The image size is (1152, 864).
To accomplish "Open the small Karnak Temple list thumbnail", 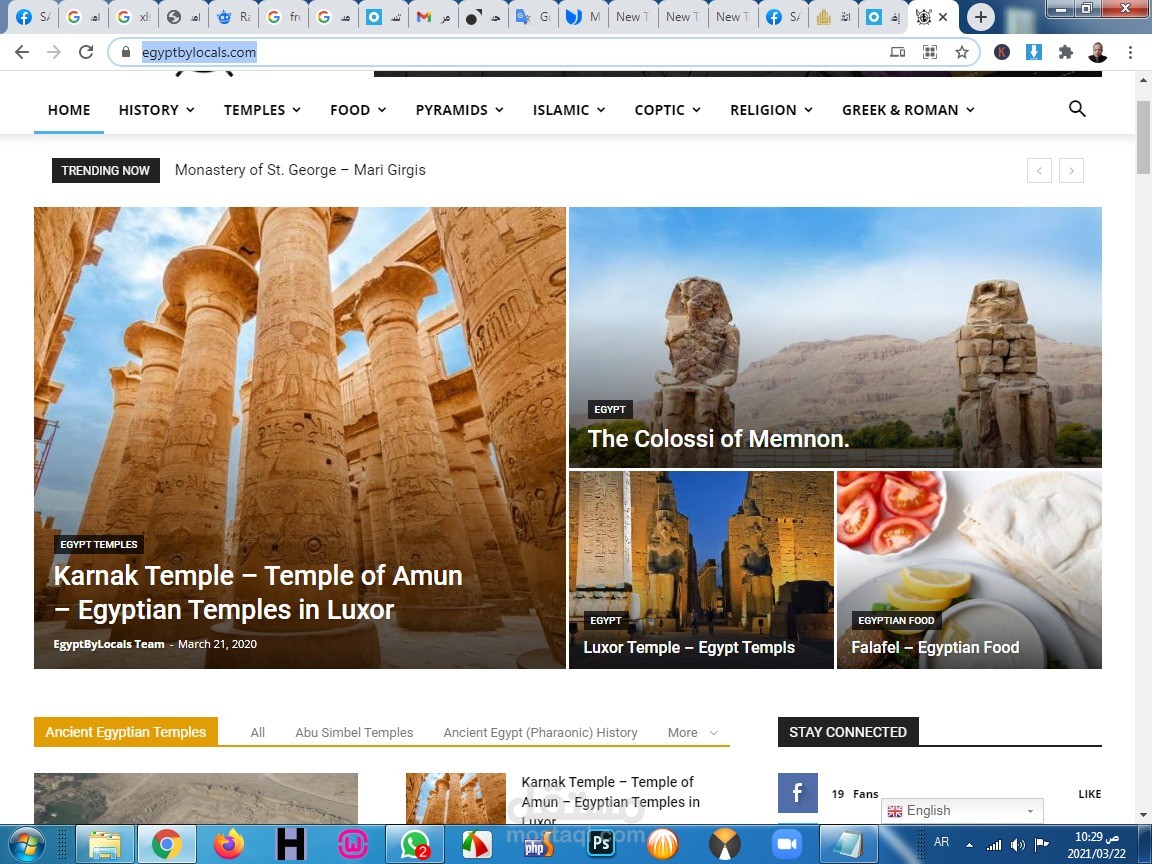I will tap(456, 799).
